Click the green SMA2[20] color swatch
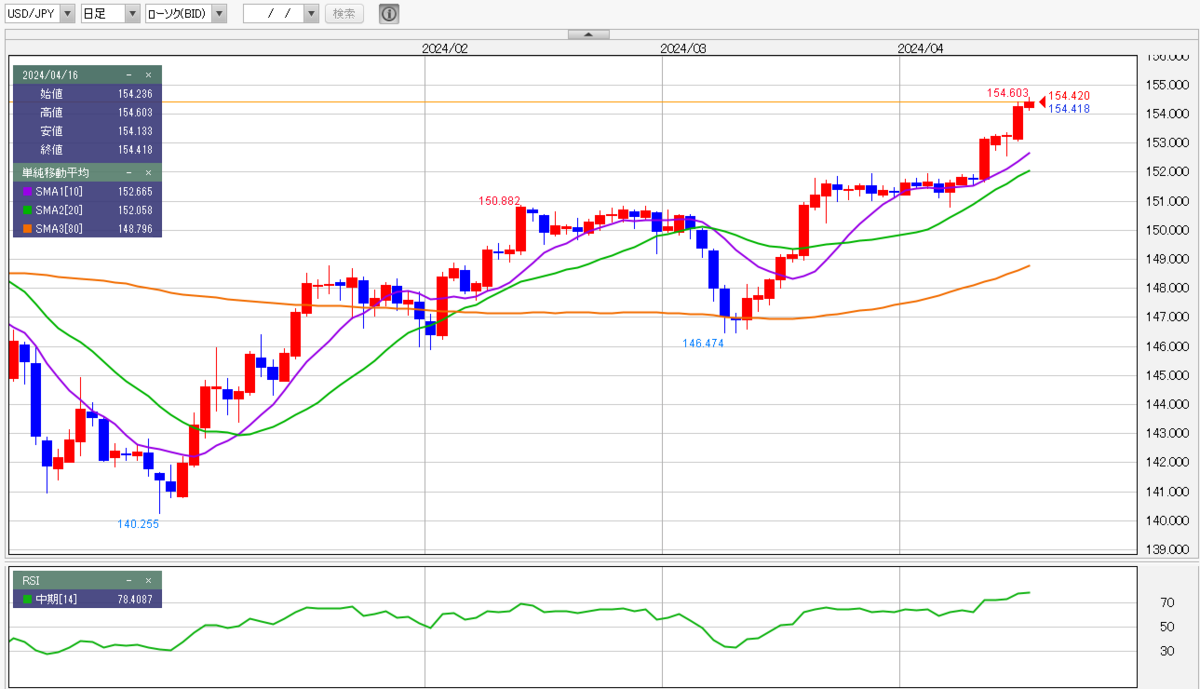Image resolution: width=1200 pixels, height=689 pixels. click(x=27, y=211)
